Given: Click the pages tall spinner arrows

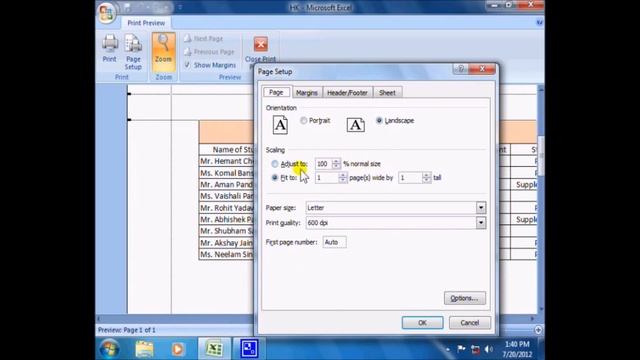Looking at the screenshot, I should [x=427, y=178].
